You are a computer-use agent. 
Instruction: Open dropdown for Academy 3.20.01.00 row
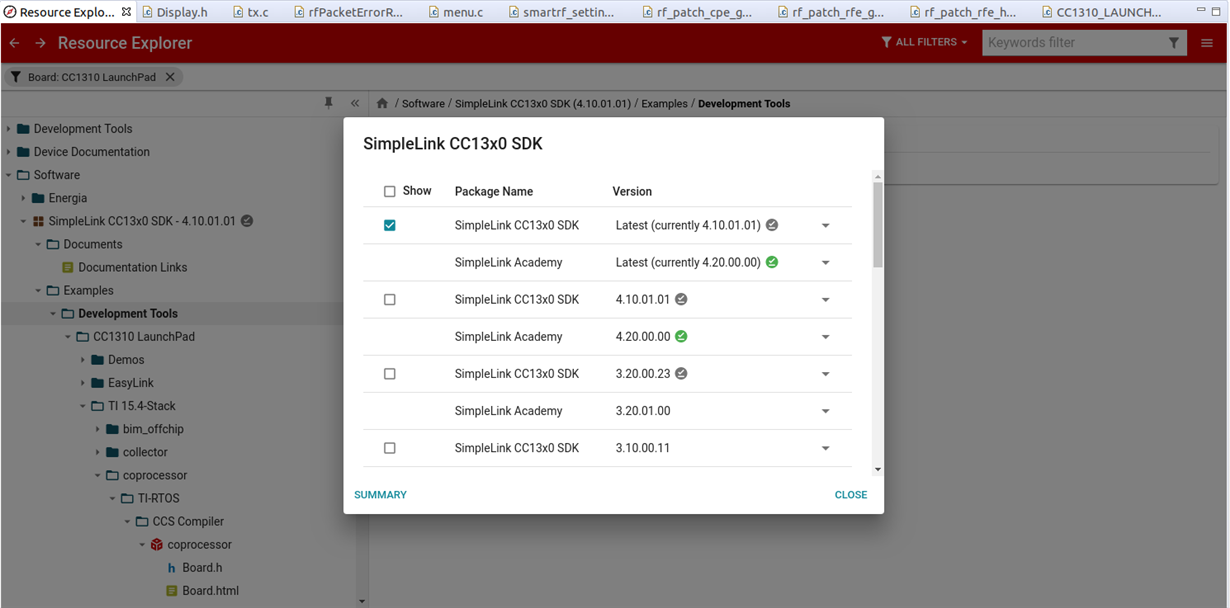[x=826, y=410]
